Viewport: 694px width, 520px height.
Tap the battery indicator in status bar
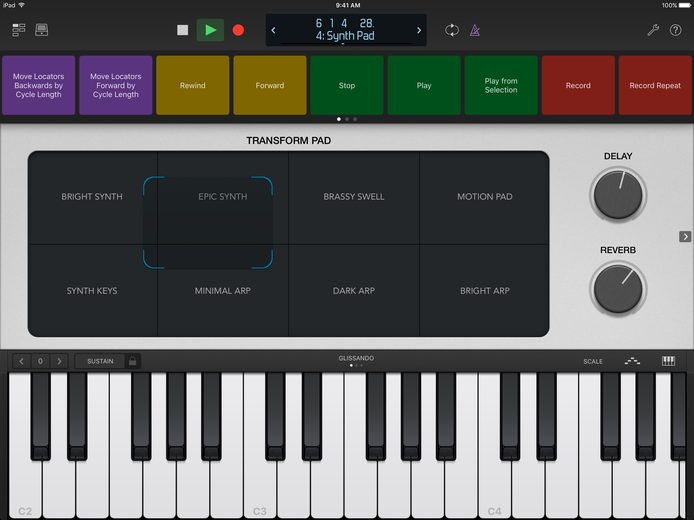(x=685, y=5)
